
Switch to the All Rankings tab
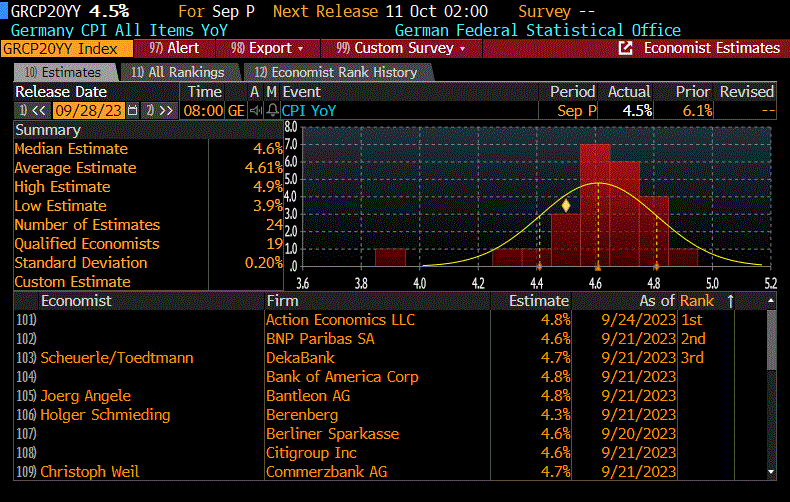click(178, 73)
